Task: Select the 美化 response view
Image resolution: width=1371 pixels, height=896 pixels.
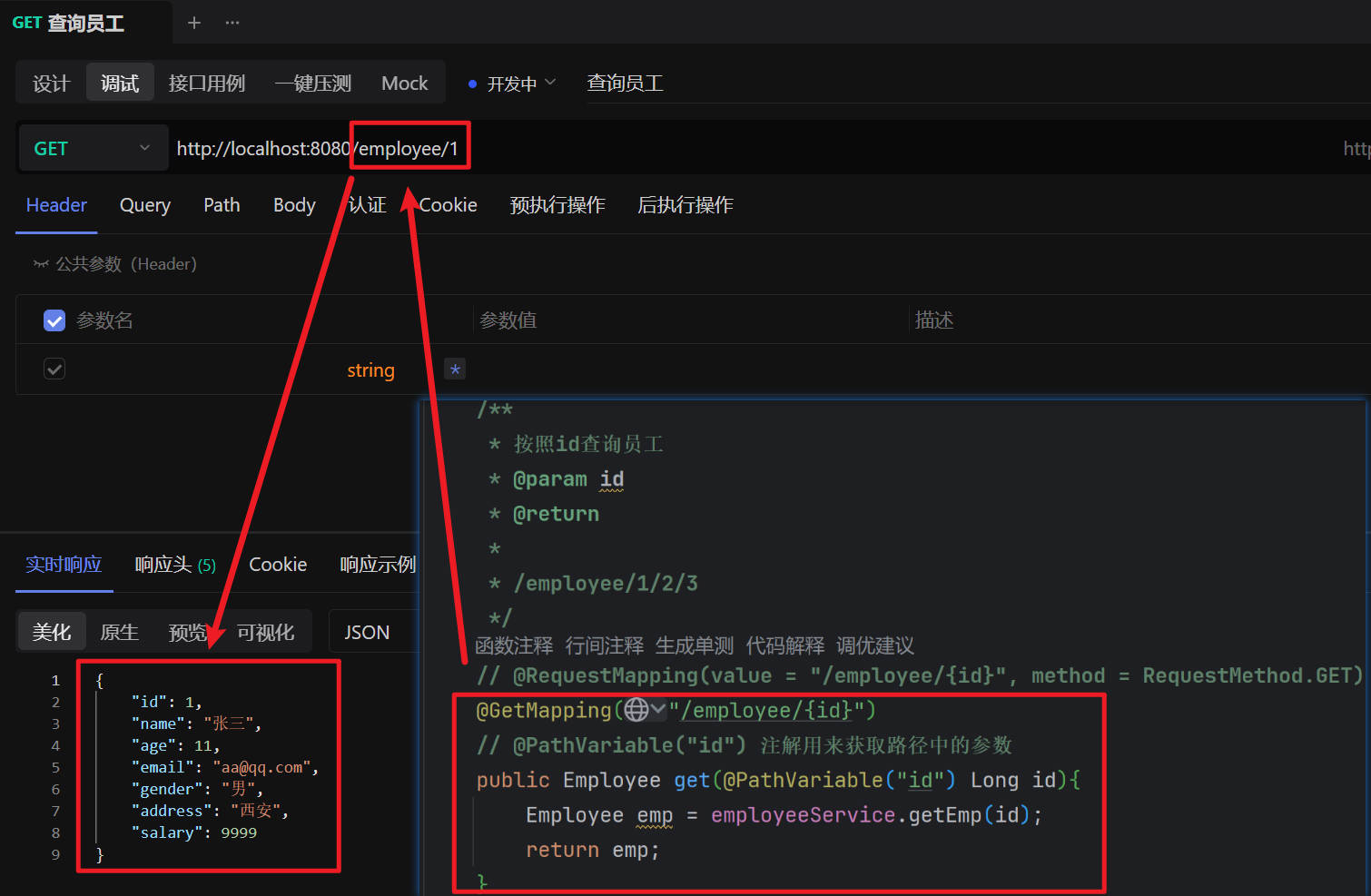Action: coord(52,633)
